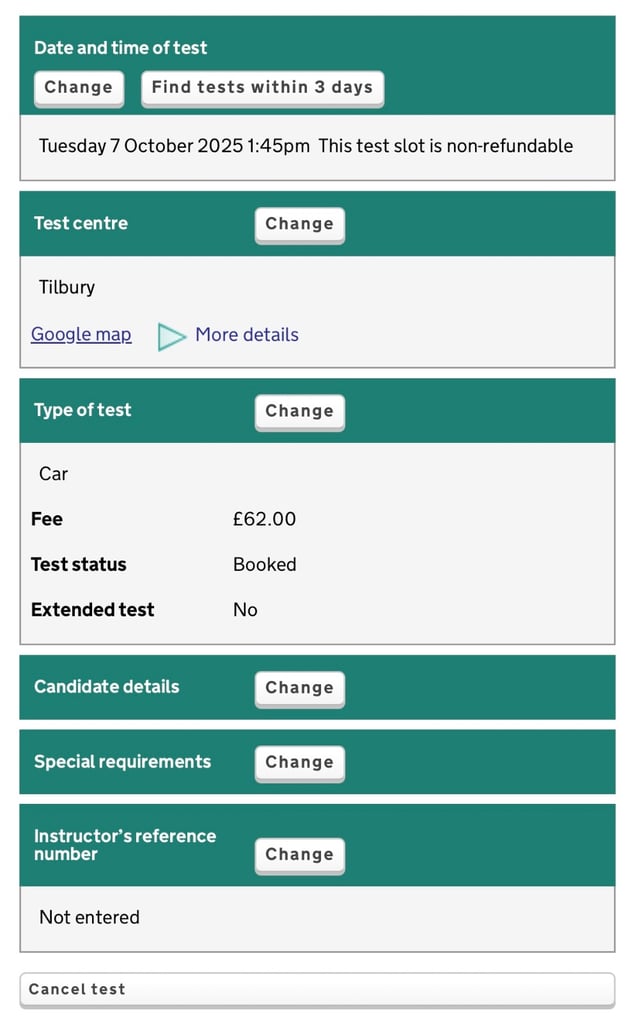Change the test centre
The image size is (635, 1024).
299,224
